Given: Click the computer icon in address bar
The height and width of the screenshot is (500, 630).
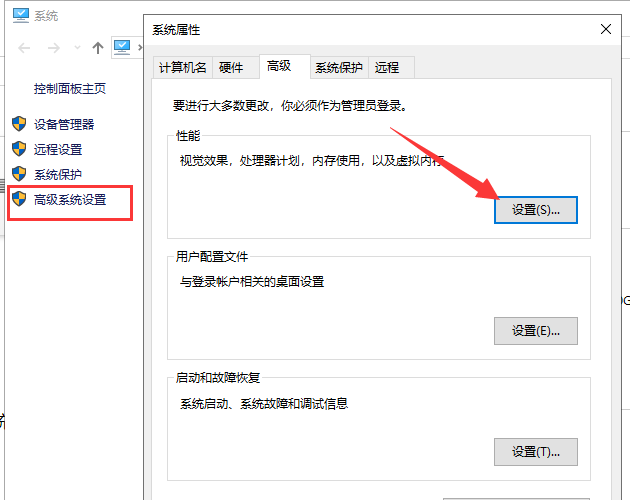Looking at the screenshot, I should 123,46.
